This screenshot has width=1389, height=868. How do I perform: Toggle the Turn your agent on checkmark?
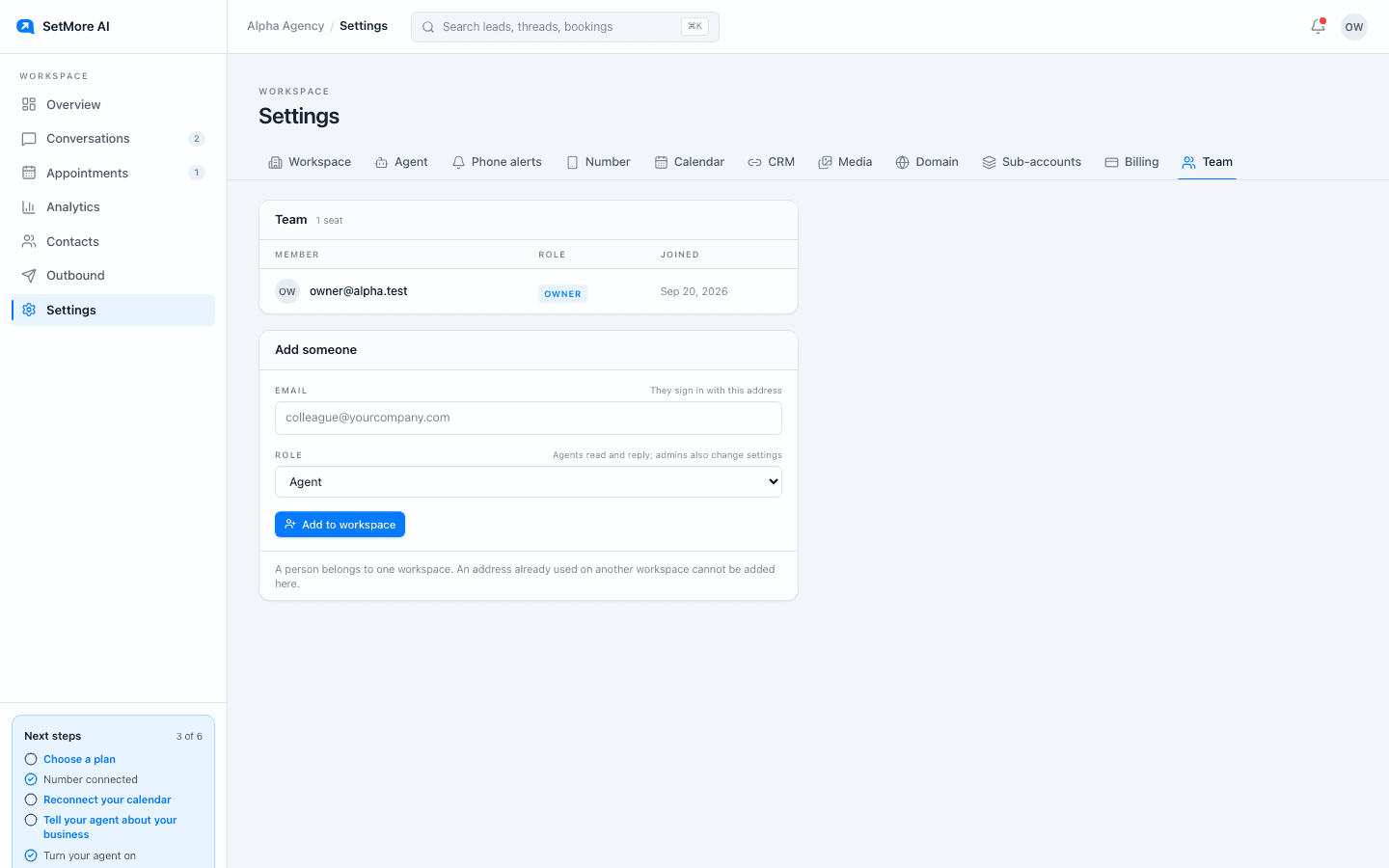point(31,855)
